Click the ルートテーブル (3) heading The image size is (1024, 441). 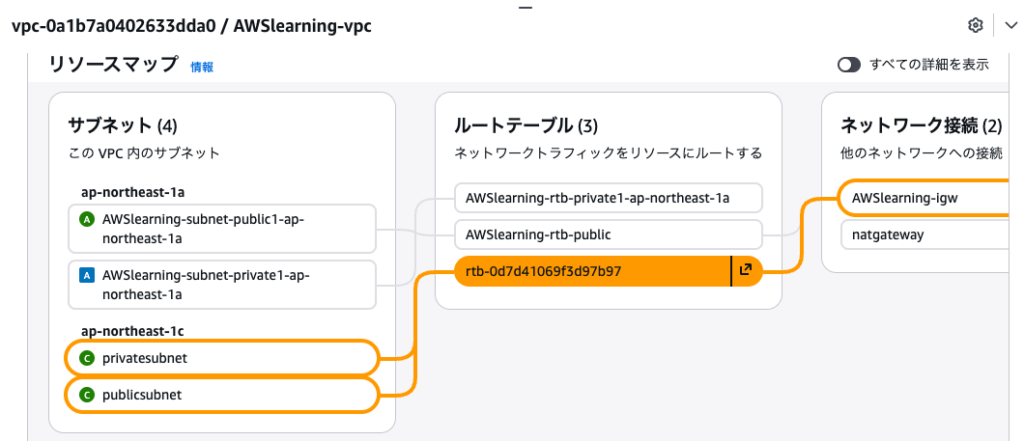(525, 125)
